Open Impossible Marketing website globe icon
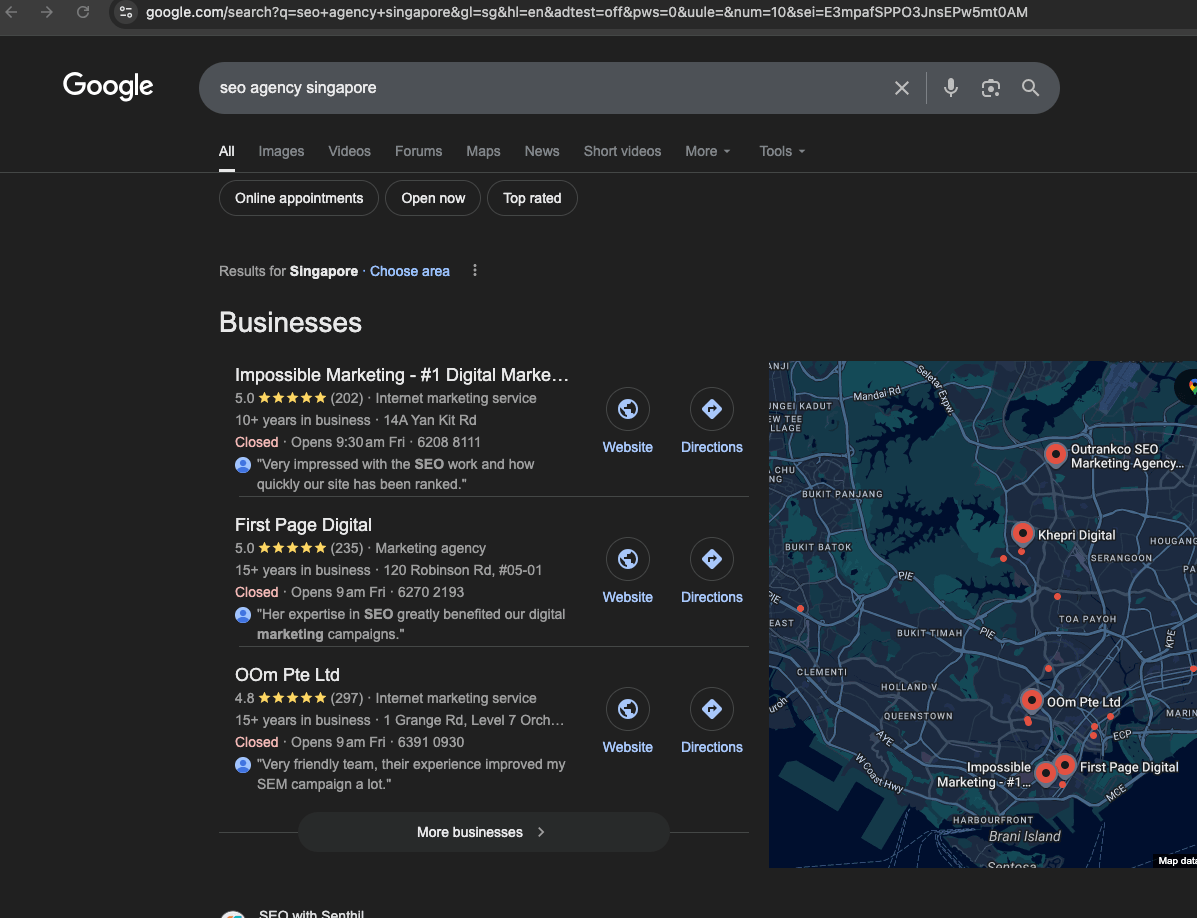Screen dimensions: 1197x918 [x=628, y=409]
